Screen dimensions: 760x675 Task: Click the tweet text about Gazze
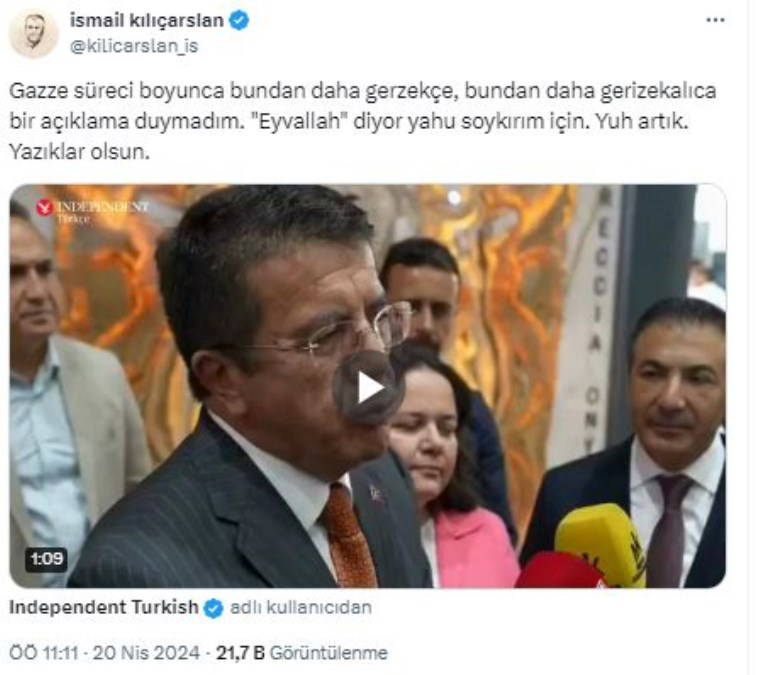[x=363, y=121]
